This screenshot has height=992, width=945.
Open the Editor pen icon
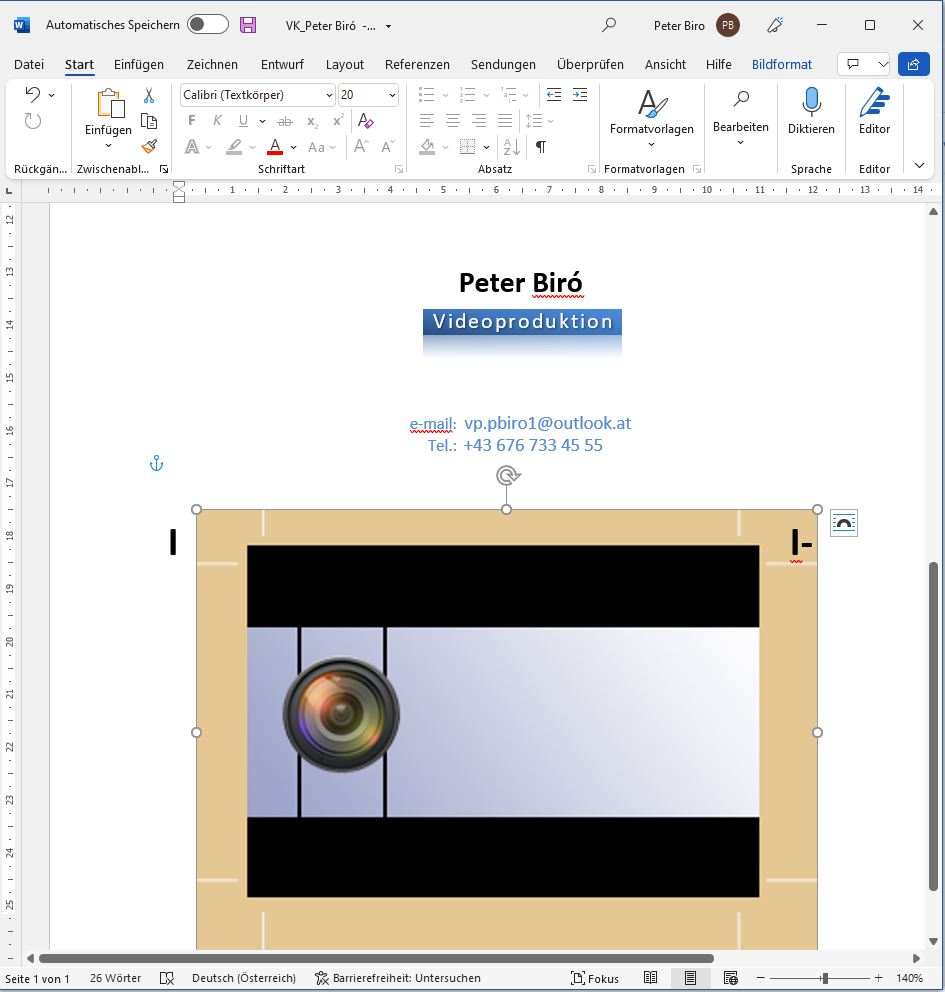click(874, 103)
